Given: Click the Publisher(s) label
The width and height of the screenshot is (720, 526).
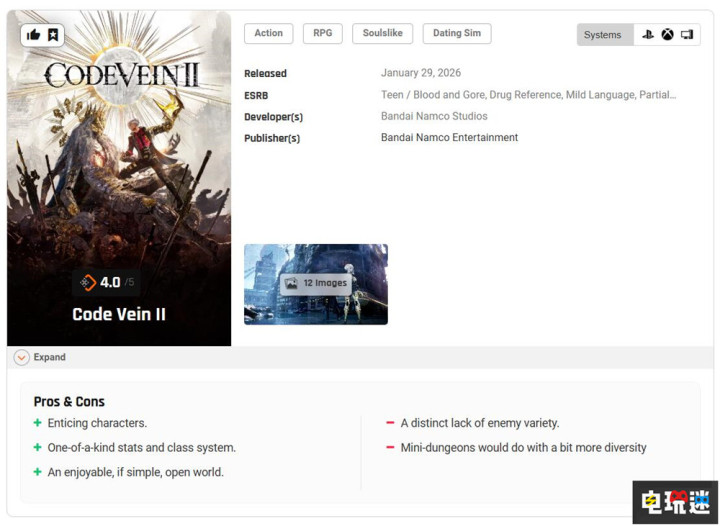Looking at the screenshot, I should (272, 138).
